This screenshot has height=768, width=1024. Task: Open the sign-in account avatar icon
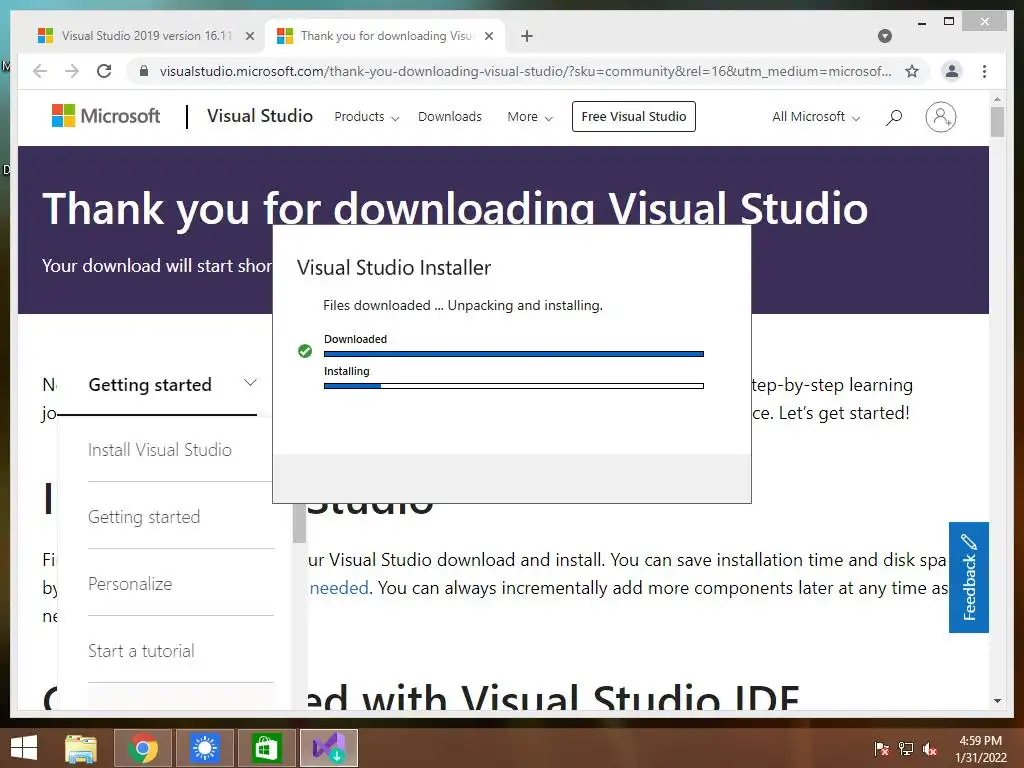click(x=940, y=117)
